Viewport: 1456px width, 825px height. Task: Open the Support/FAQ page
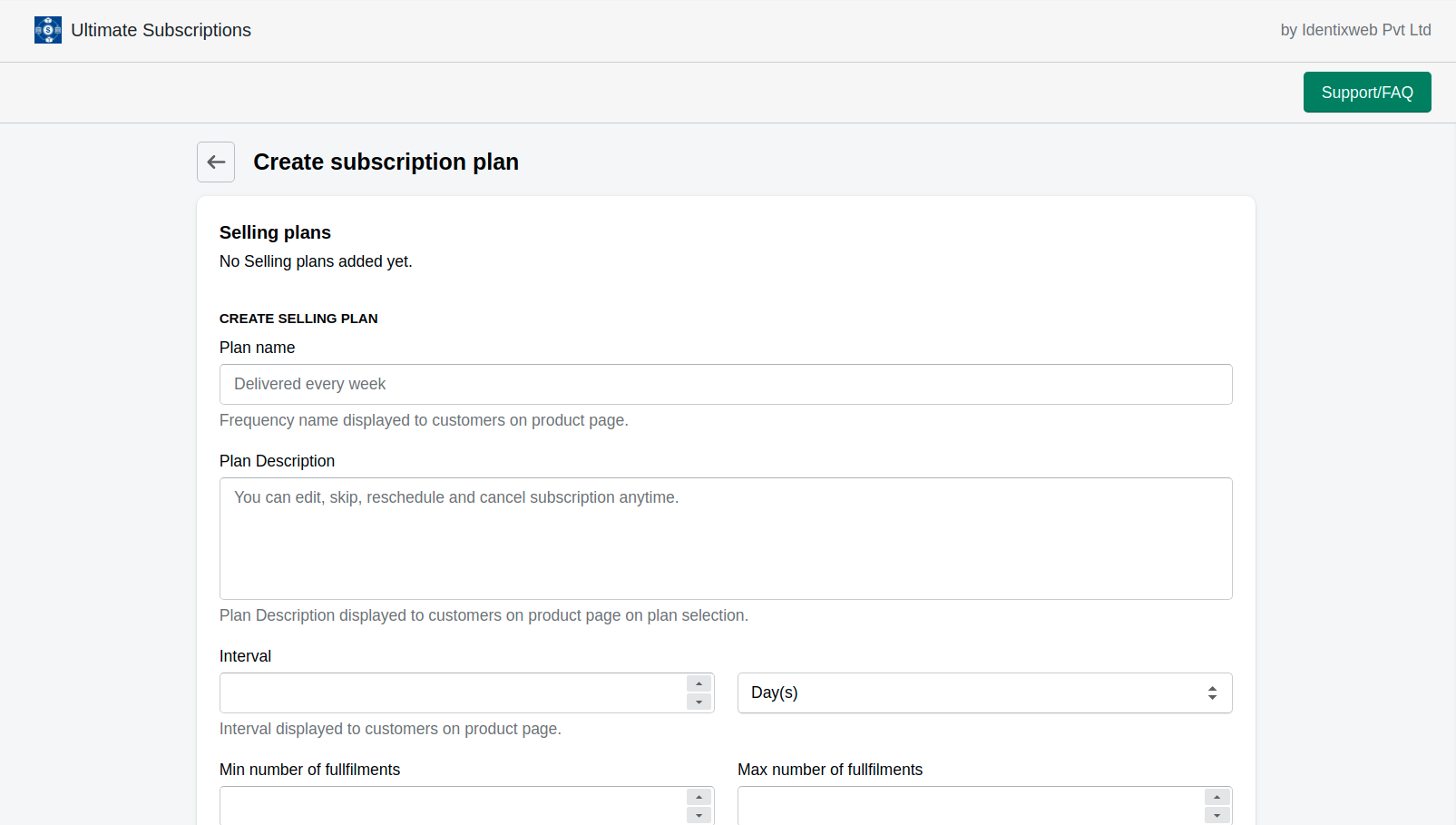[1367, 93]
